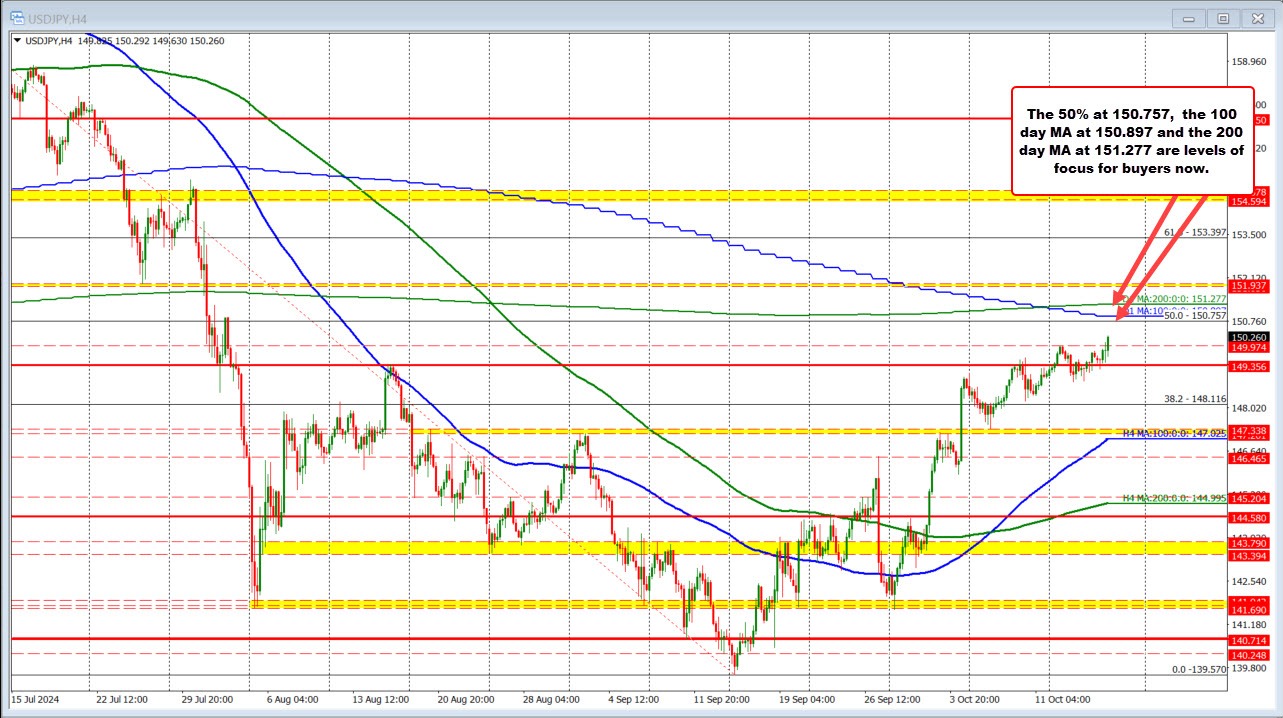Collapse the OHLC quote line via the triangle
Image resolution: width=1283 pixels, height=718 pixels.
pyautogui.click(x=17, y=38)
